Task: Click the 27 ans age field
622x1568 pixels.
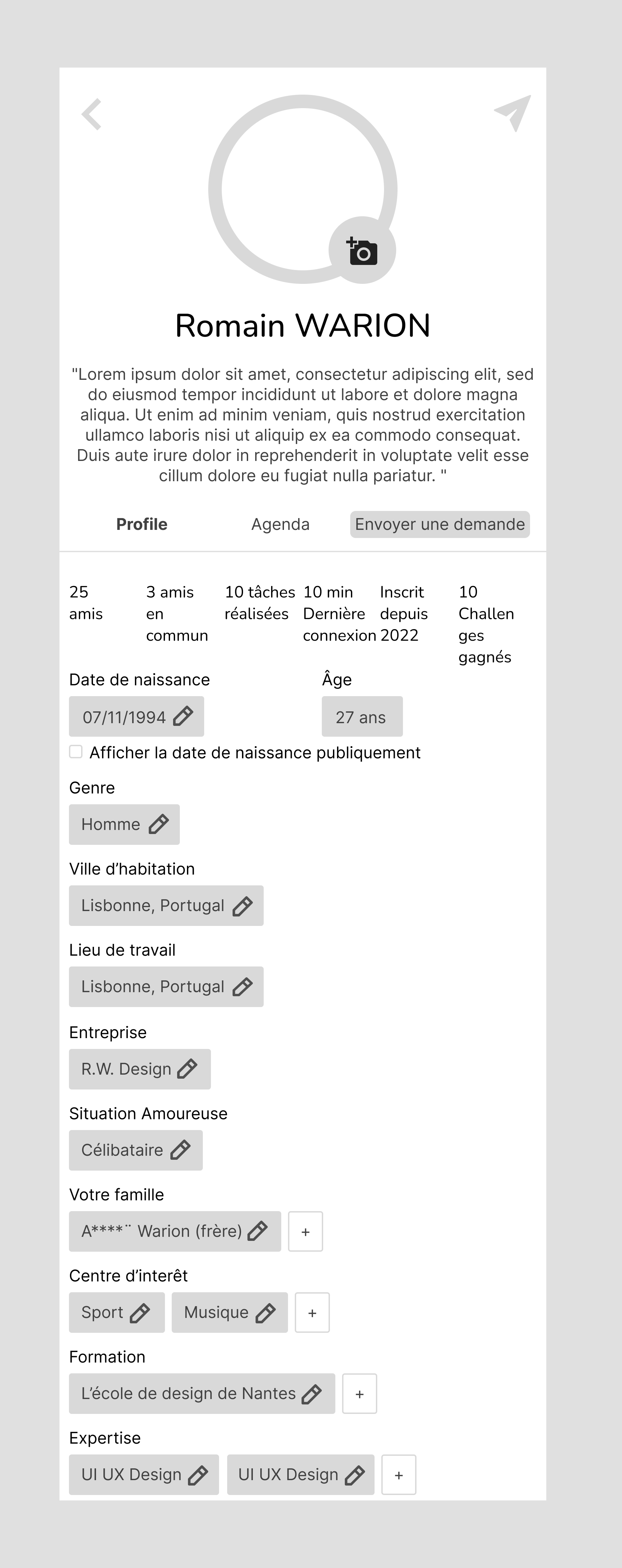Action: [x=361, y=716]
